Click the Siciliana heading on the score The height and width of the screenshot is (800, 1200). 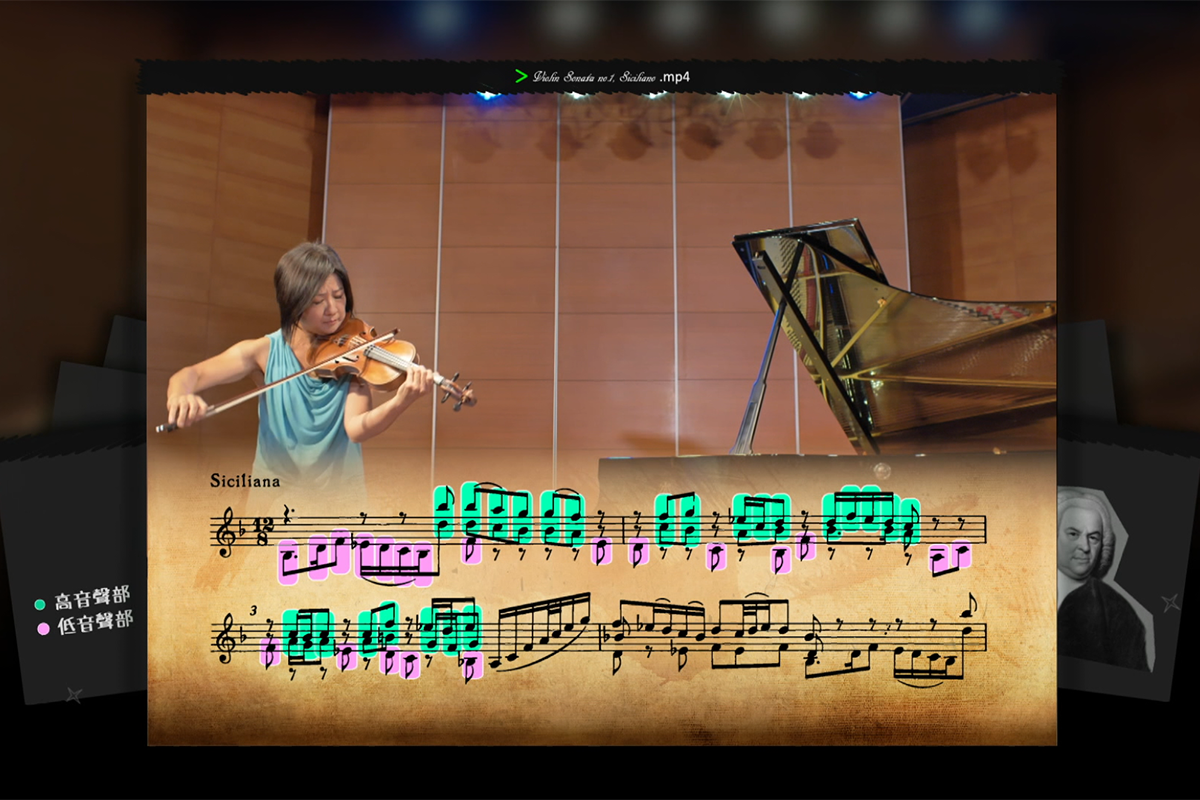tap(245, 481)
